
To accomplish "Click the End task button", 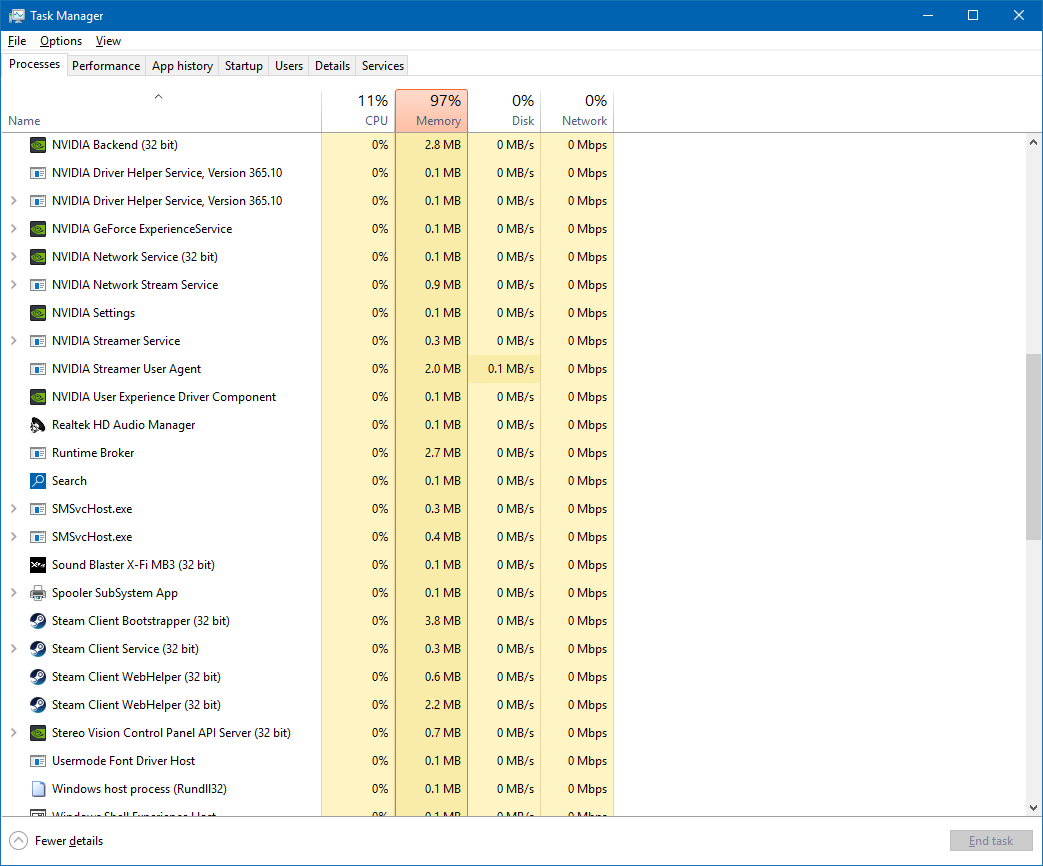I will pyautogui.click(x=991, y=841).
